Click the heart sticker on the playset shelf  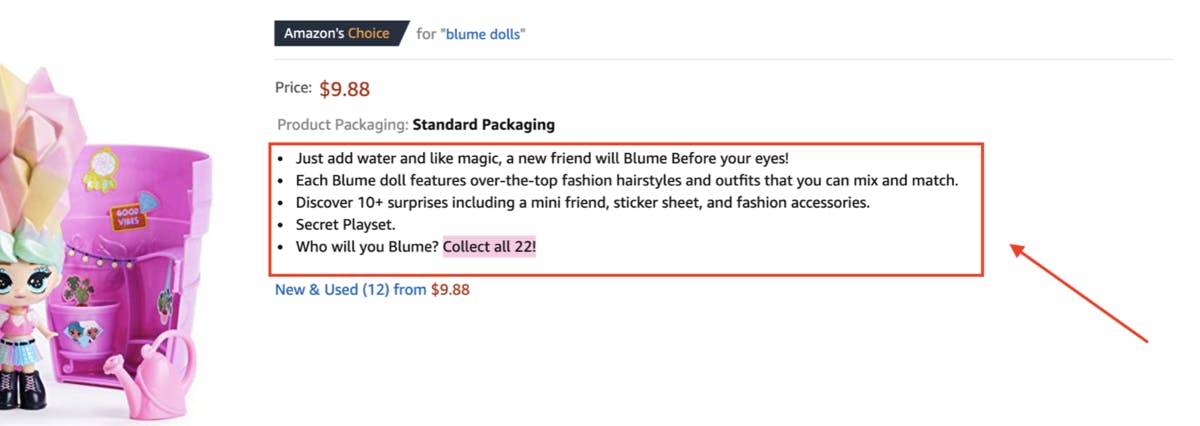pos(85,328)
